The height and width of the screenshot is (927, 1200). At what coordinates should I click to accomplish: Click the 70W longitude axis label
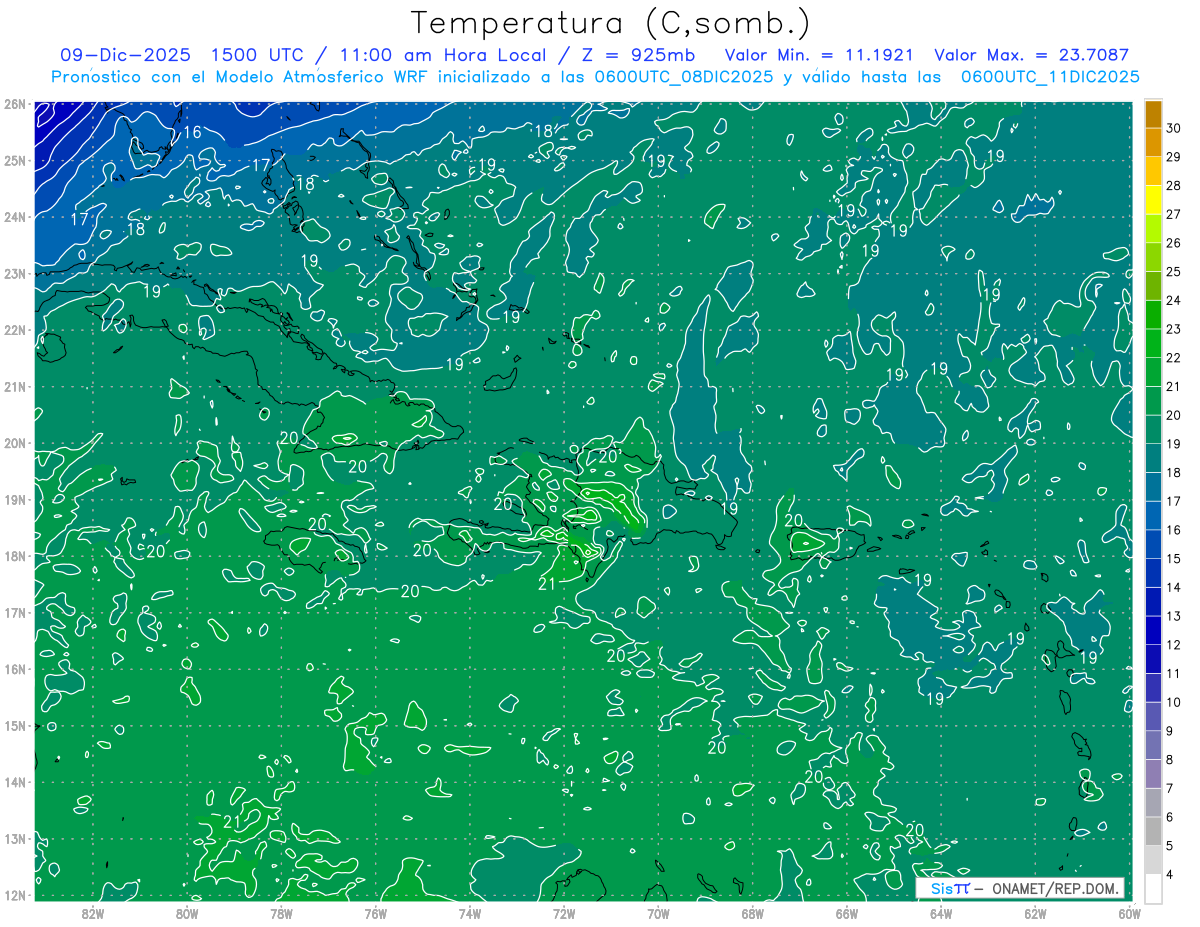[x=658, y=912]
